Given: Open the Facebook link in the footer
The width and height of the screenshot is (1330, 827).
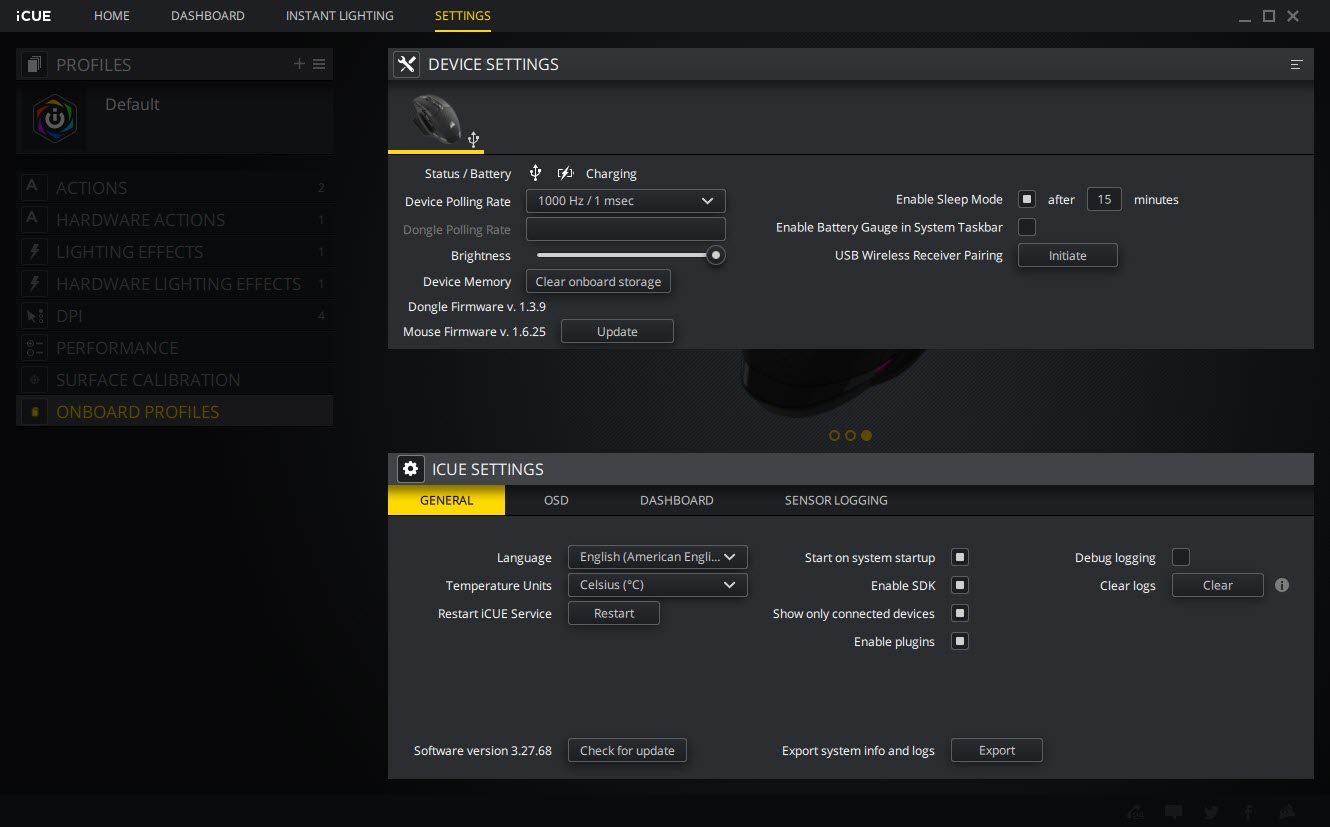Looking at the screenshot, I should [1249, 812].
